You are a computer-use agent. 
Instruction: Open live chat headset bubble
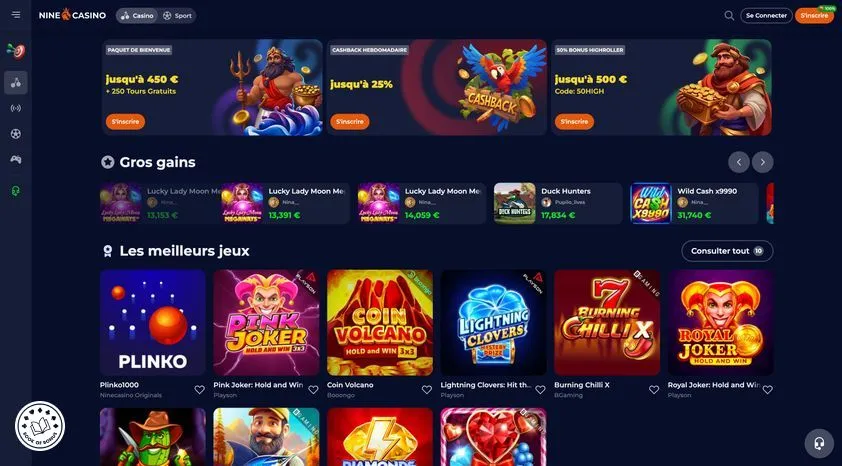pos(819,443)
